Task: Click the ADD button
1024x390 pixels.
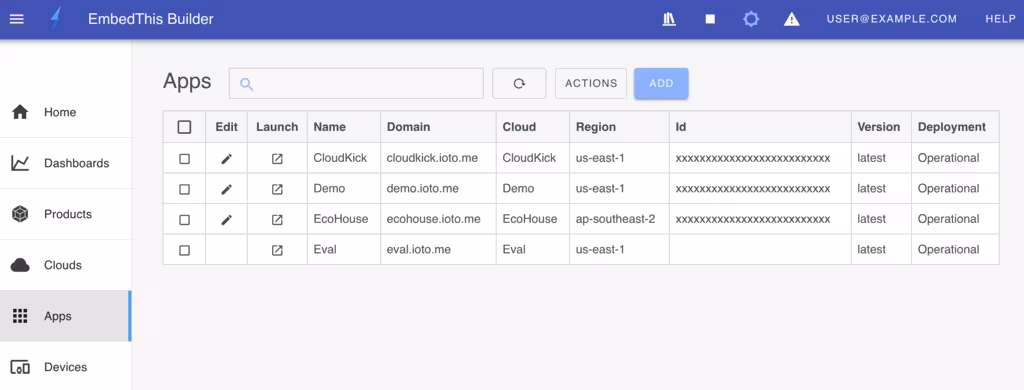Action: pos(661,84)
